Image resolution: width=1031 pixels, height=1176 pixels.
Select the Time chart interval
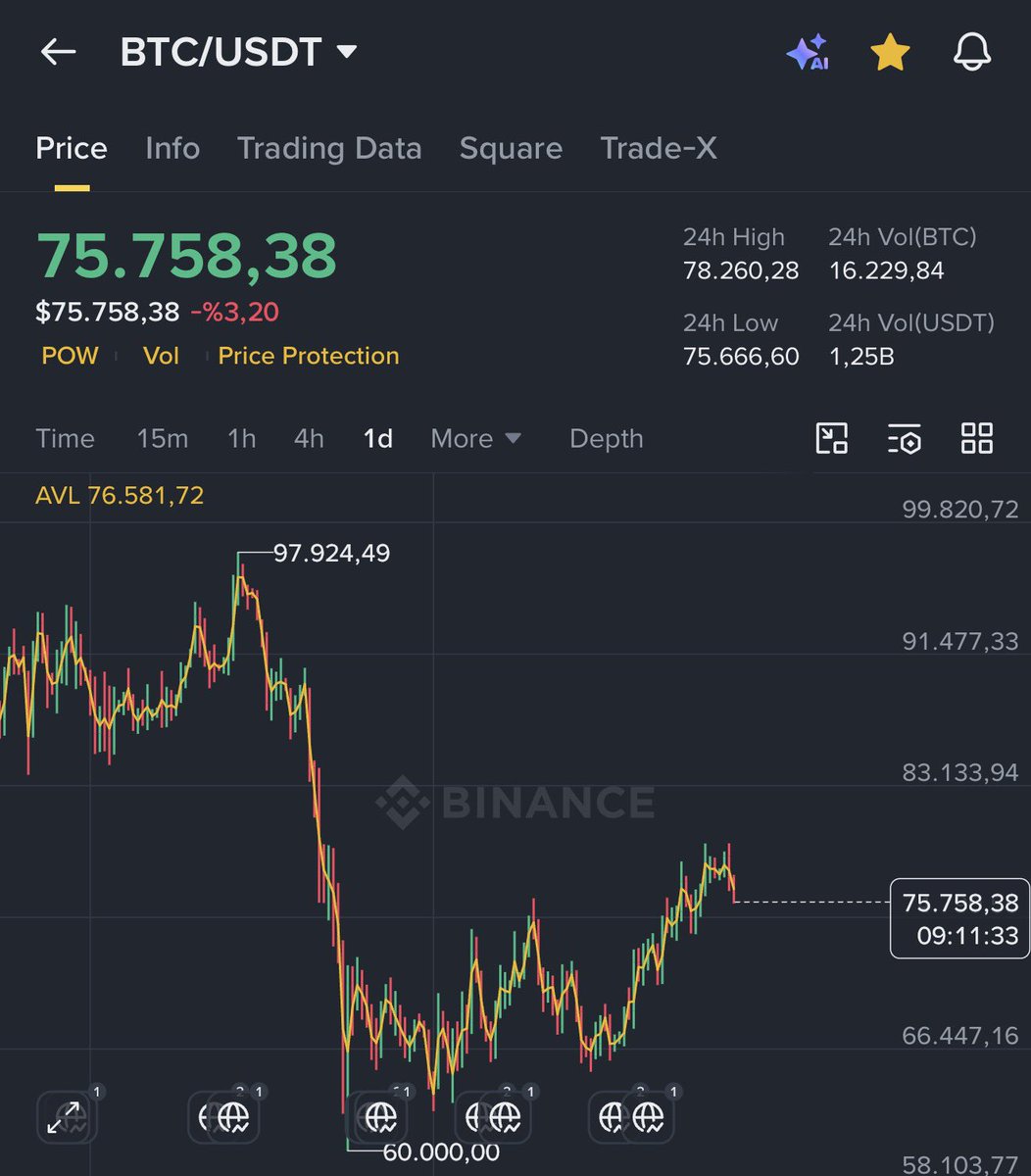(x=65, y=439)
